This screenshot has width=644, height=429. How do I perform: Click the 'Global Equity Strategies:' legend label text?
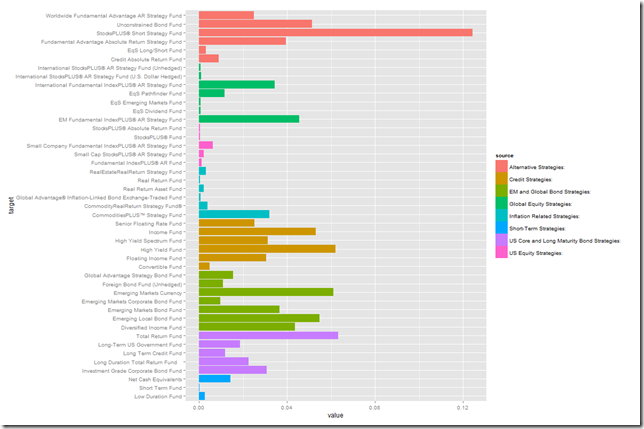point(540,204)
